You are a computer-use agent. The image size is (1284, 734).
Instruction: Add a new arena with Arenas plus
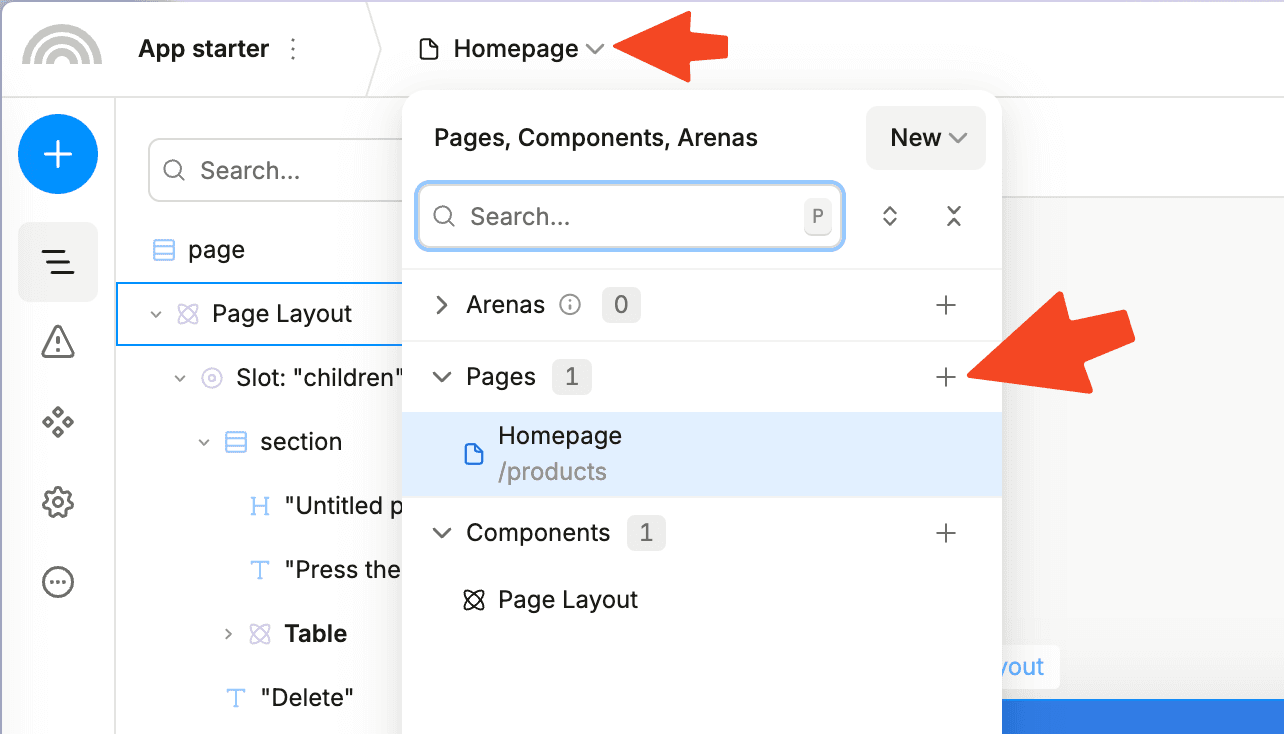pyautogui.click(x=946, y=305)
